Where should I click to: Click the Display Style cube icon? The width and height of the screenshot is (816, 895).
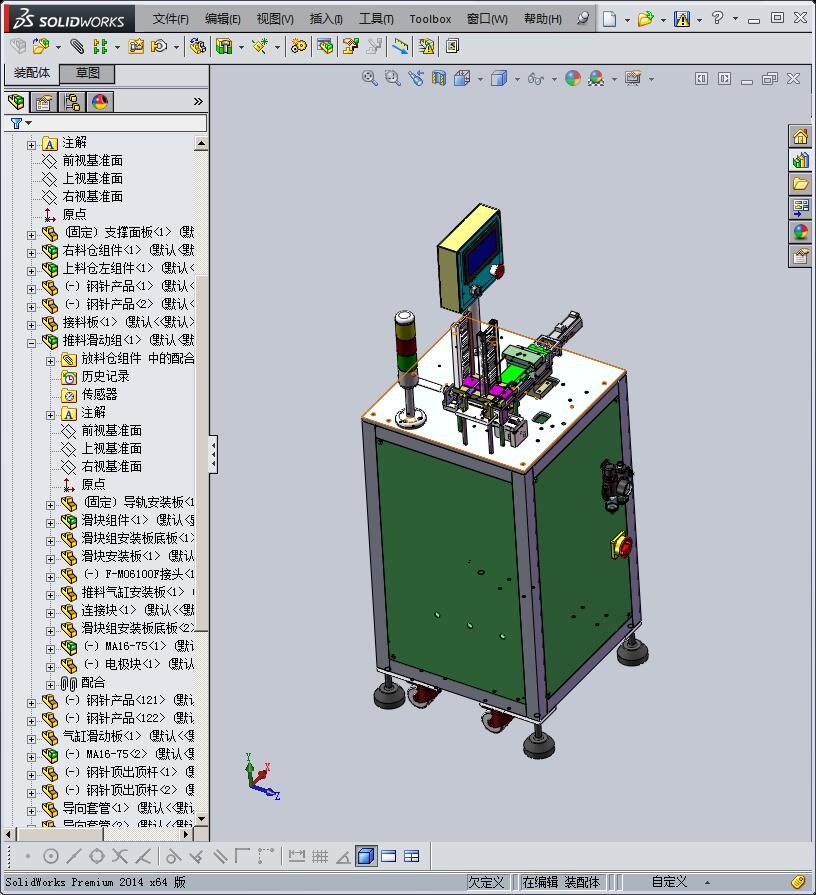pos(499,78)
